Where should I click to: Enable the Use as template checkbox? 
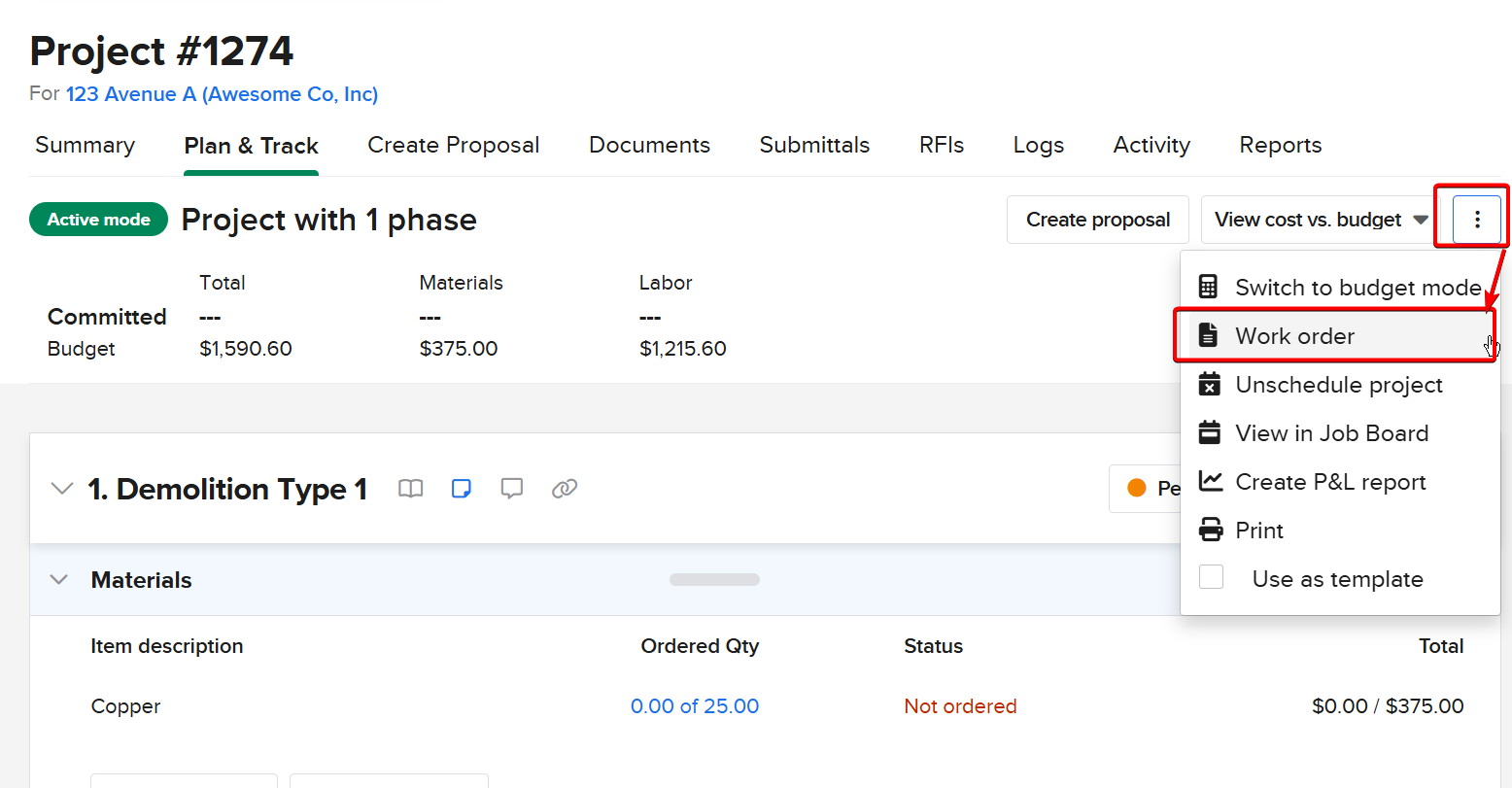click(x=1211, y=578)
